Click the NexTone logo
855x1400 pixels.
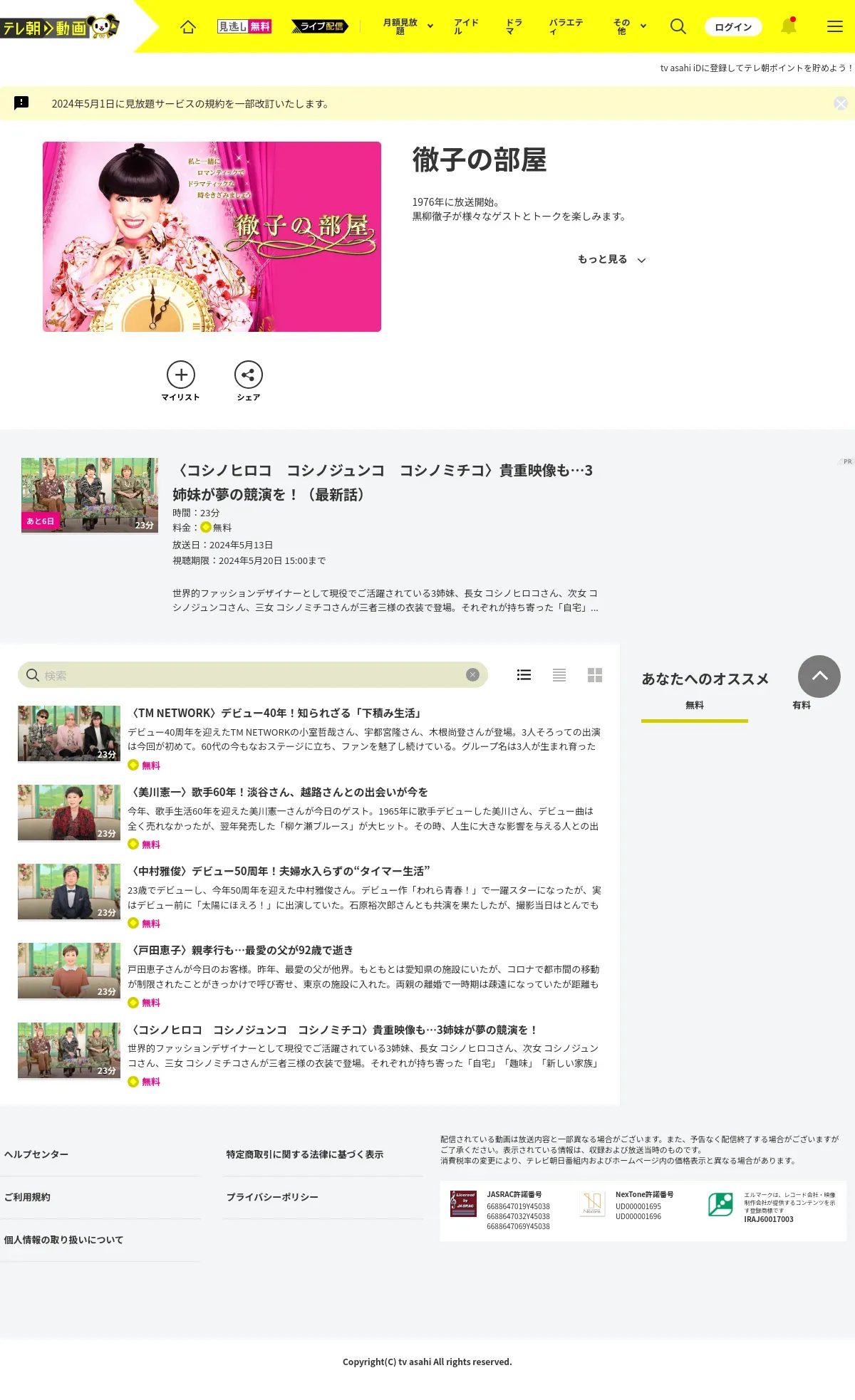click(x=593, y=1204)
